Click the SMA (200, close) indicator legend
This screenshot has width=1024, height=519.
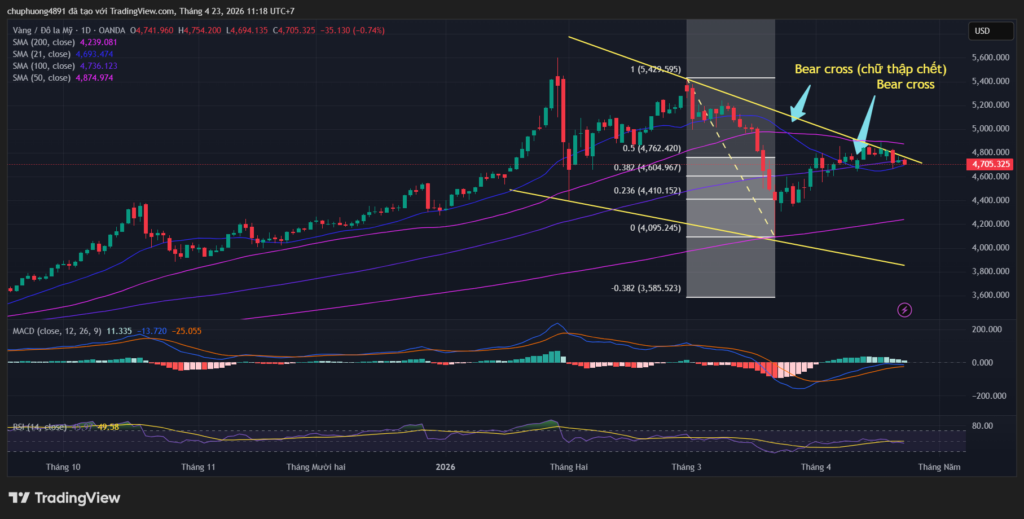coord(41,43)
